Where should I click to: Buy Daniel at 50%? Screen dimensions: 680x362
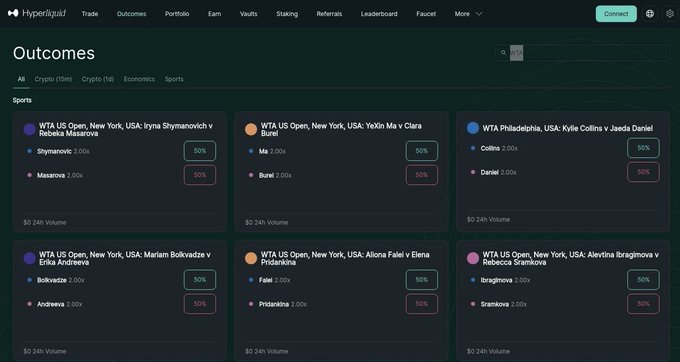[x=644, y=172]
